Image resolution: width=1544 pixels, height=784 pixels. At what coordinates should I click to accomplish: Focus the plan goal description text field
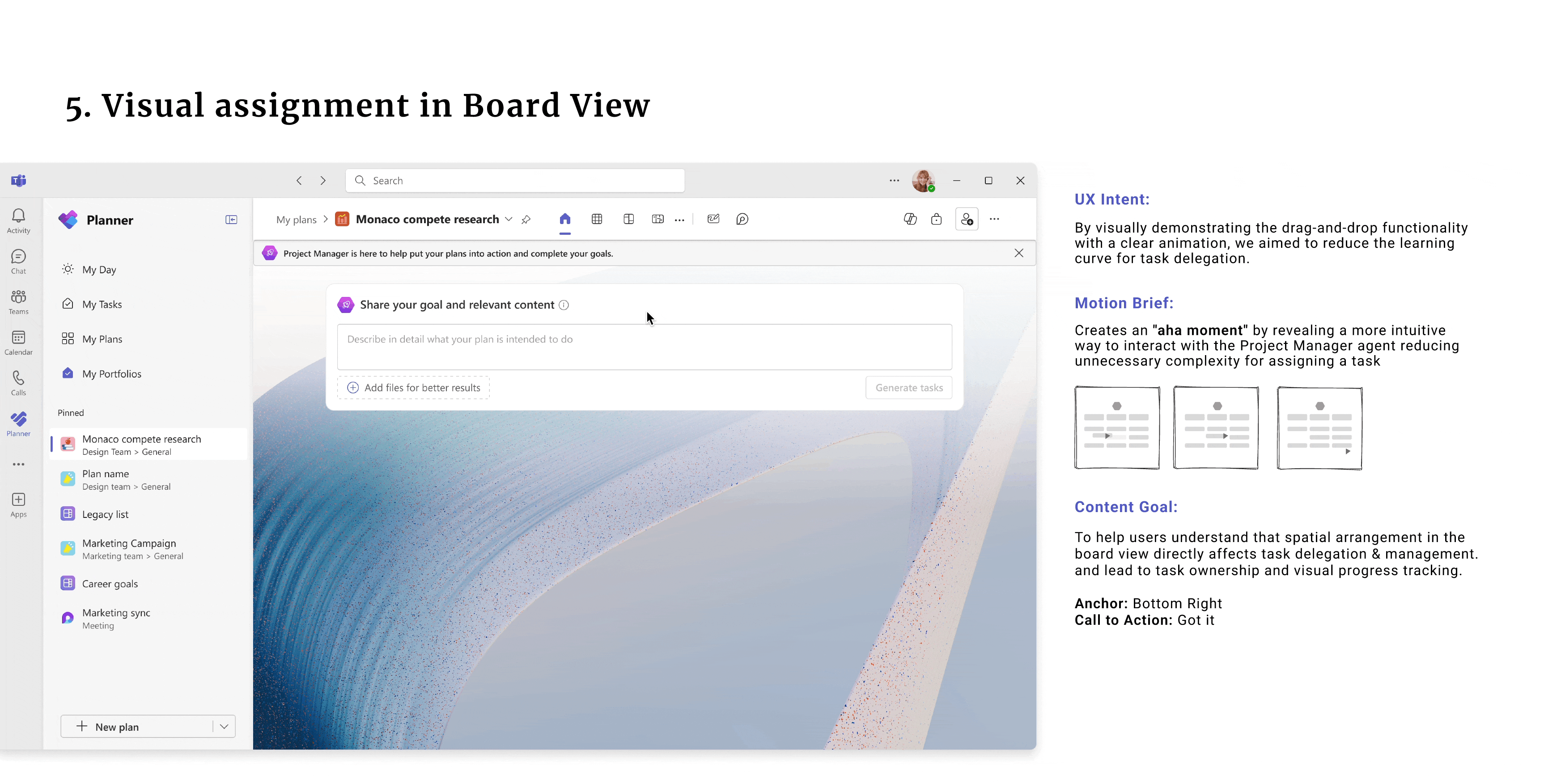click(645, 347)
